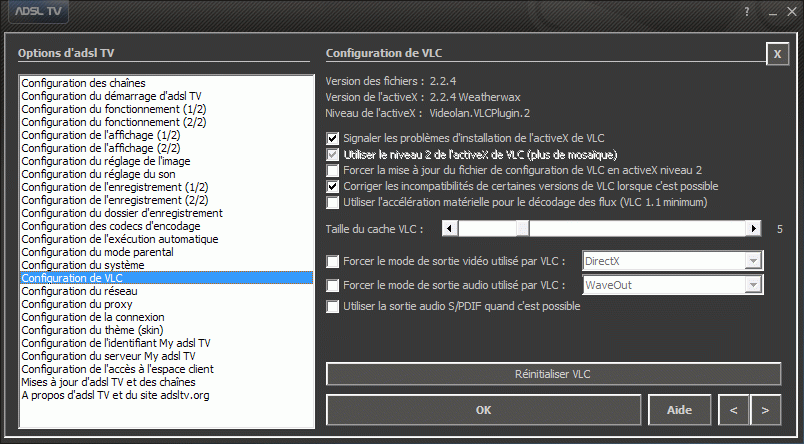
Task: Select Configuration de l'enregistrement (1/2)
Action: point(166,187)
